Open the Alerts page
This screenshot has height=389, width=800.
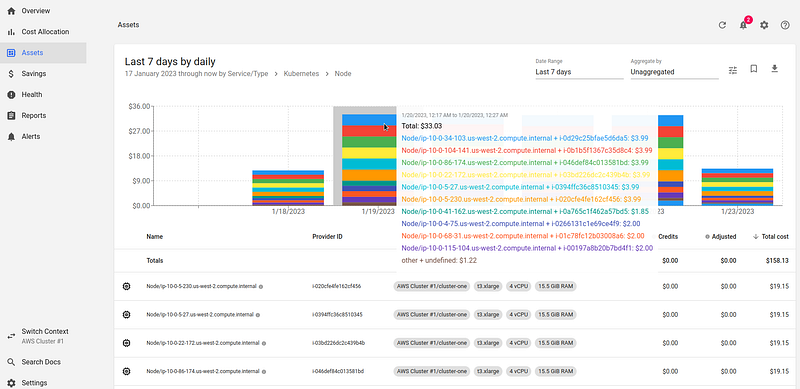(x=43, y=136)
